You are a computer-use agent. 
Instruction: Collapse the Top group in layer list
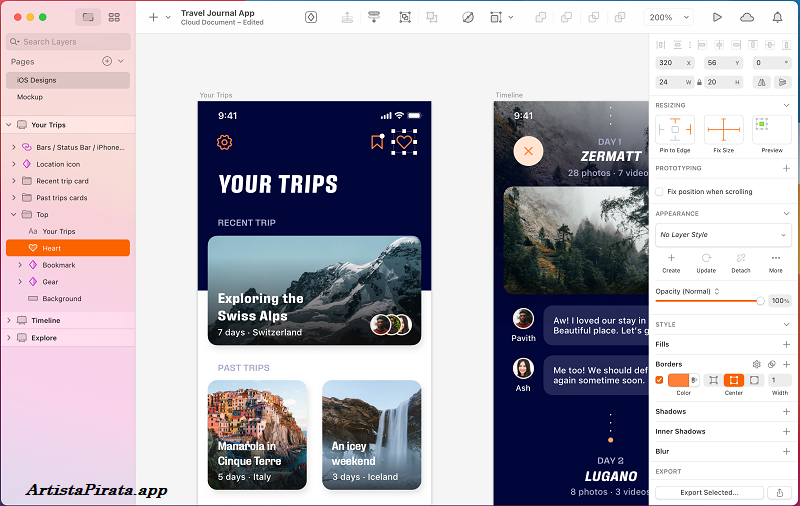pyautogui.click(x=13, y=214)
